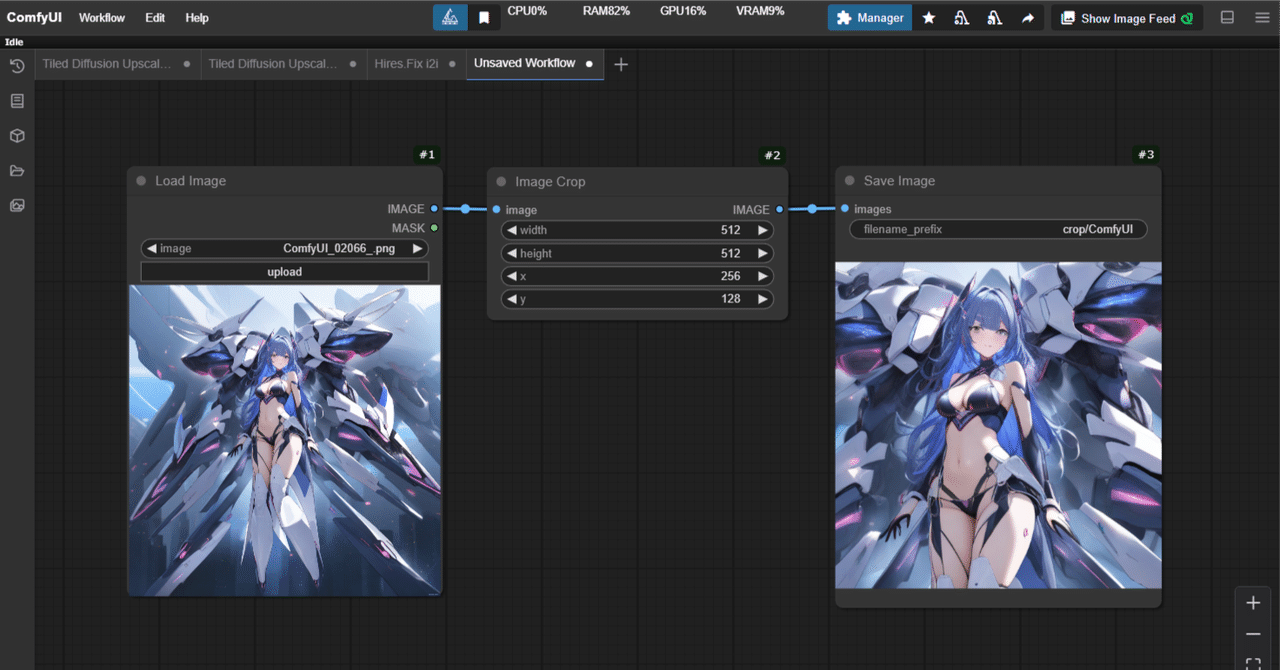The image size is (1280, 670).
Task: Decrease width value with left arrow
Action: point(511,230)
